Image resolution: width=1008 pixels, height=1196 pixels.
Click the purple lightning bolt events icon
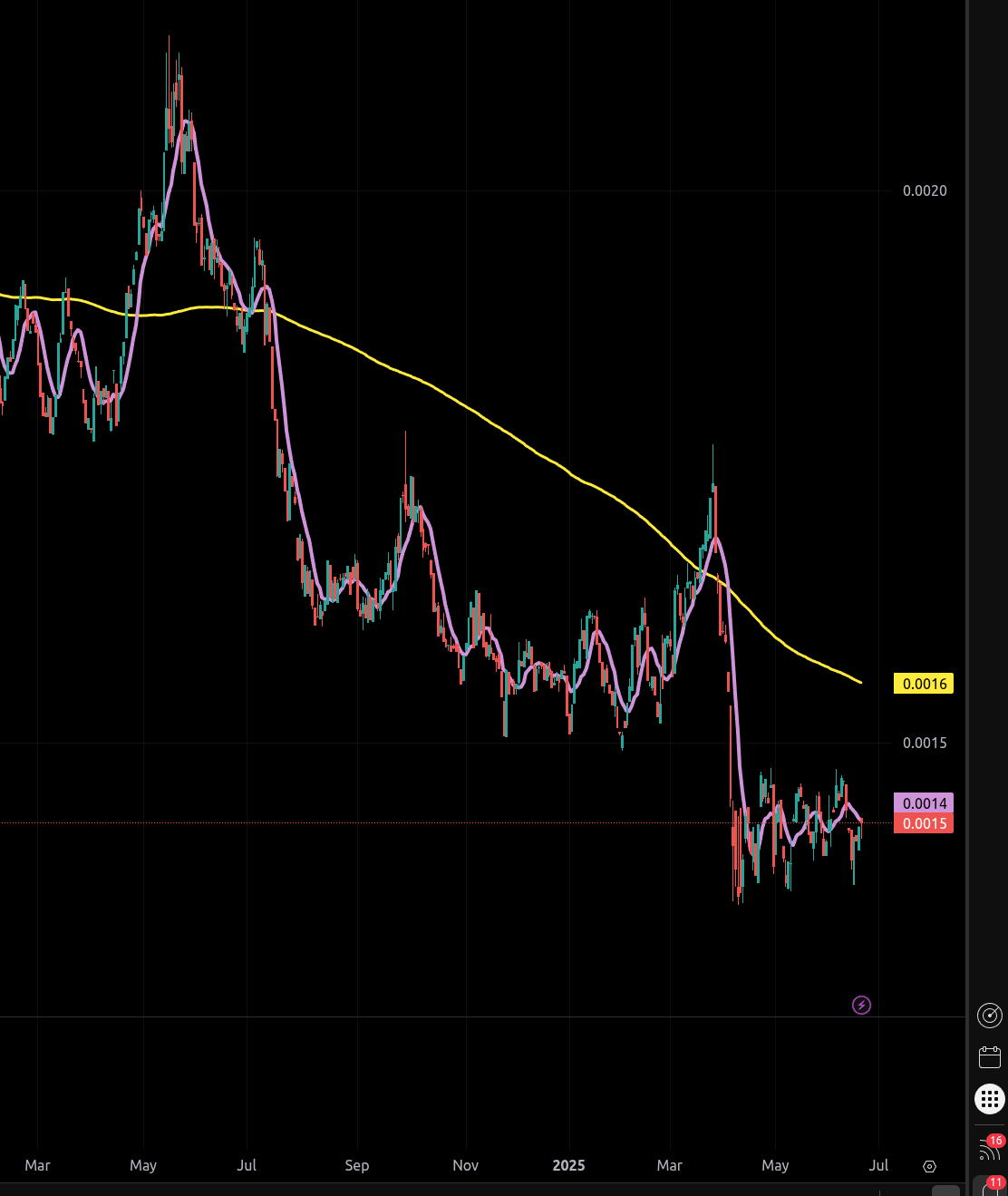861,1005
